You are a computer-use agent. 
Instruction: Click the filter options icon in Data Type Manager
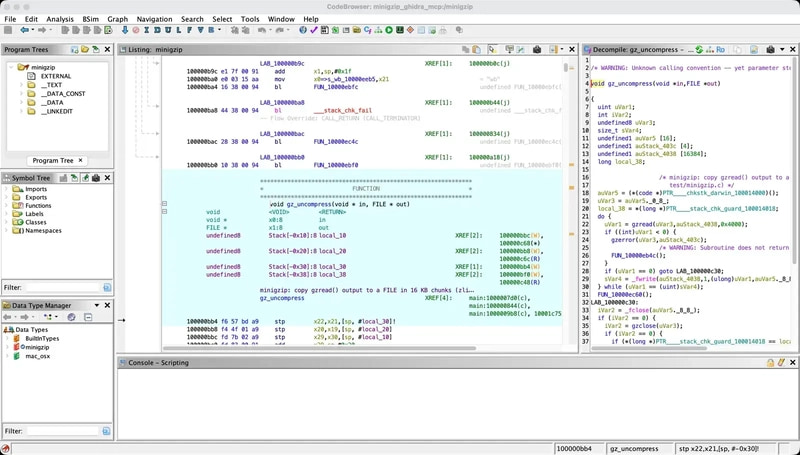106,431
